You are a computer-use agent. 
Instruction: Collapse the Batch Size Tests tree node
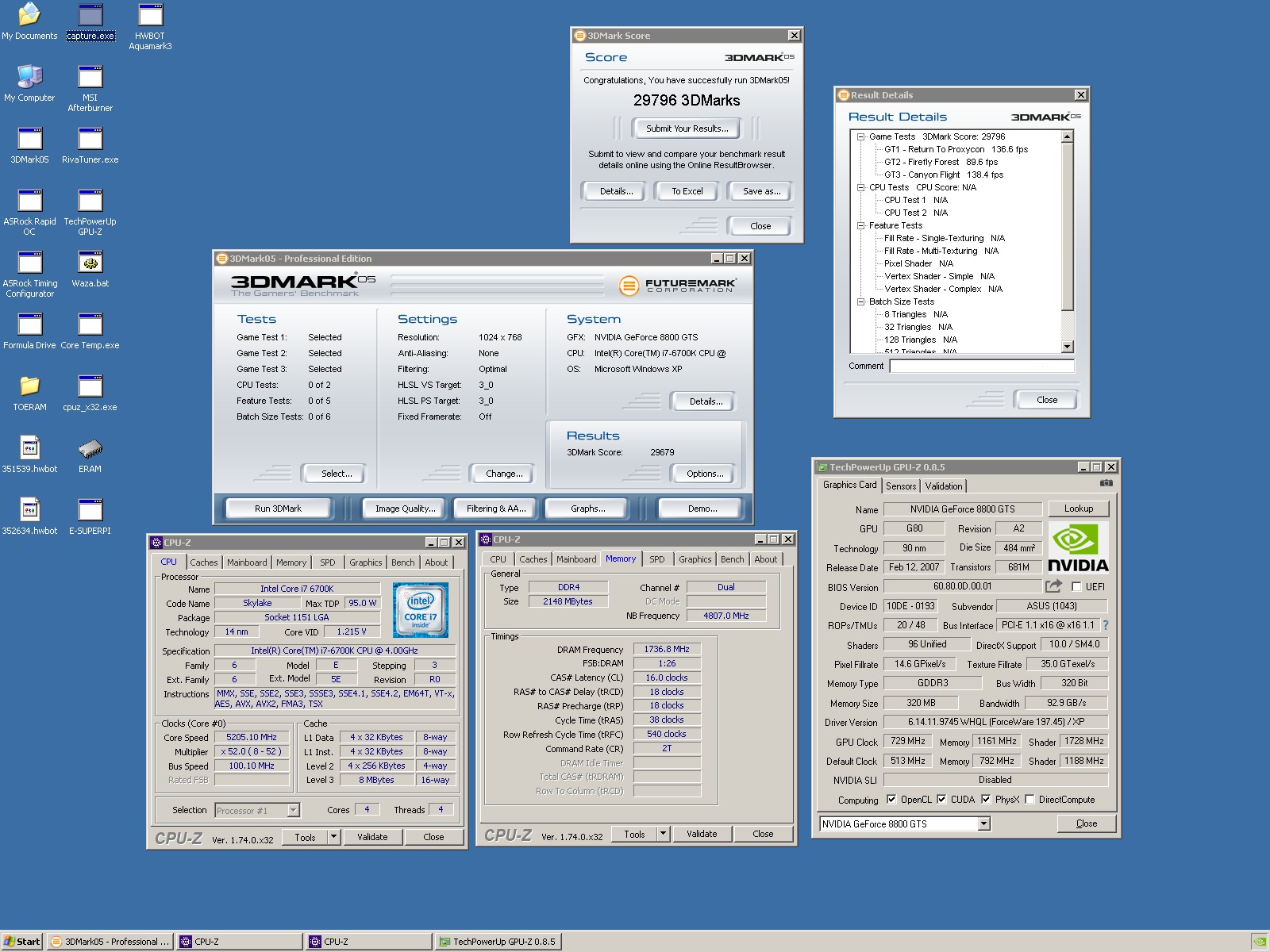click(860, 301)
